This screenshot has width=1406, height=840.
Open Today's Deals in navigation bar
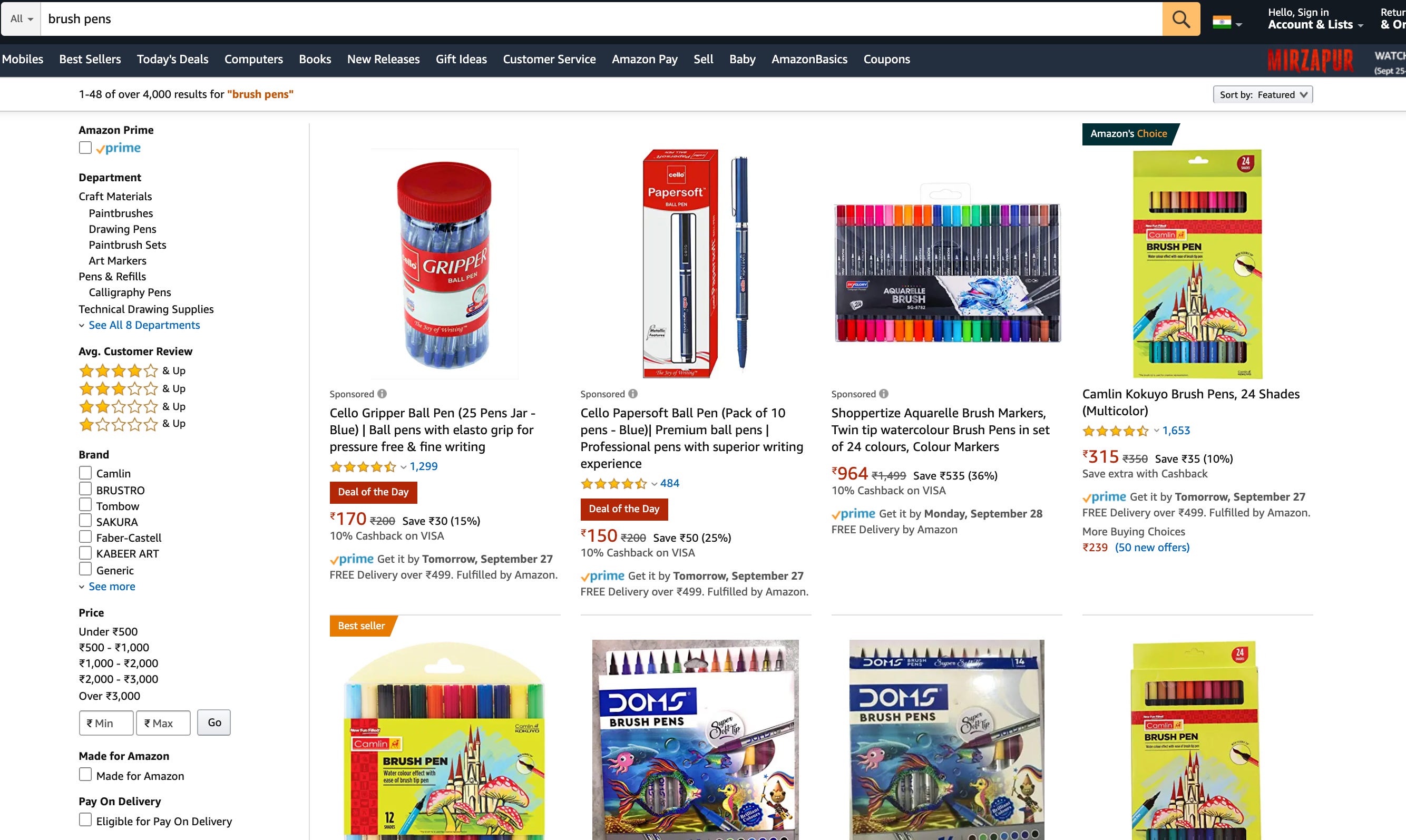(173, 59)
